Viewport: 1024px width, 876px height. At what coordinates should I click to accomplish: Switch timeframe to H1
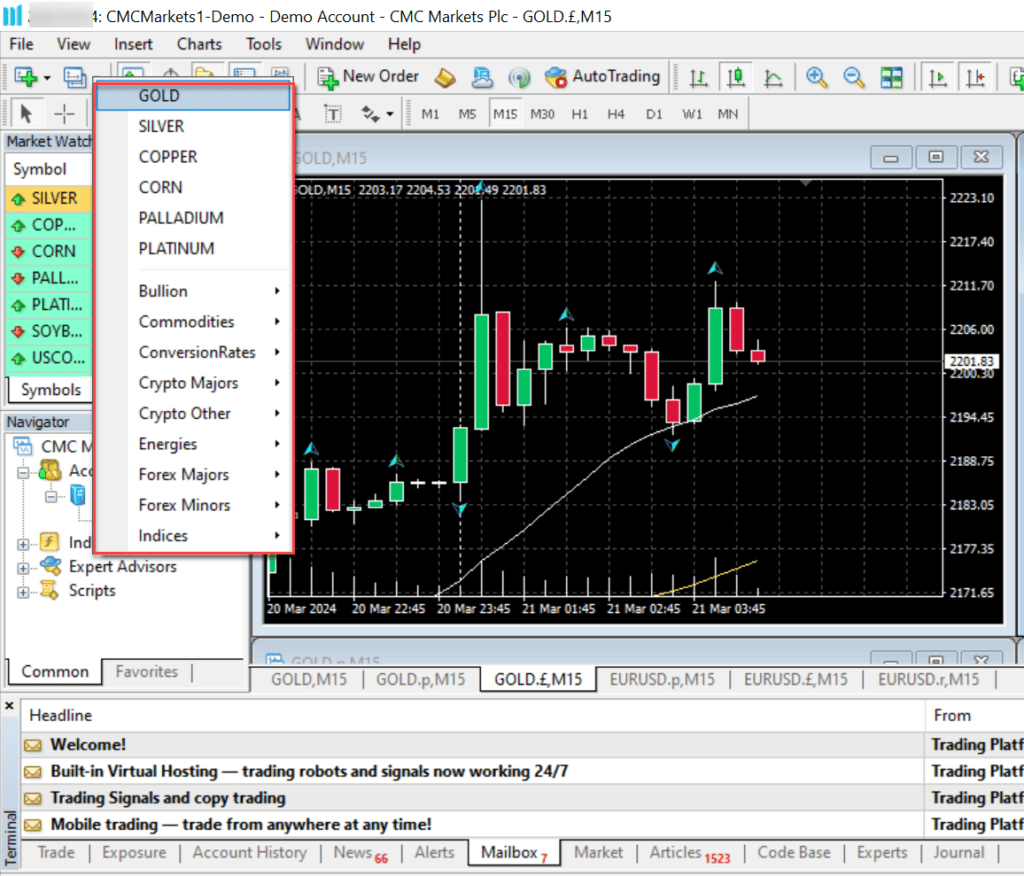coord(579,114)
